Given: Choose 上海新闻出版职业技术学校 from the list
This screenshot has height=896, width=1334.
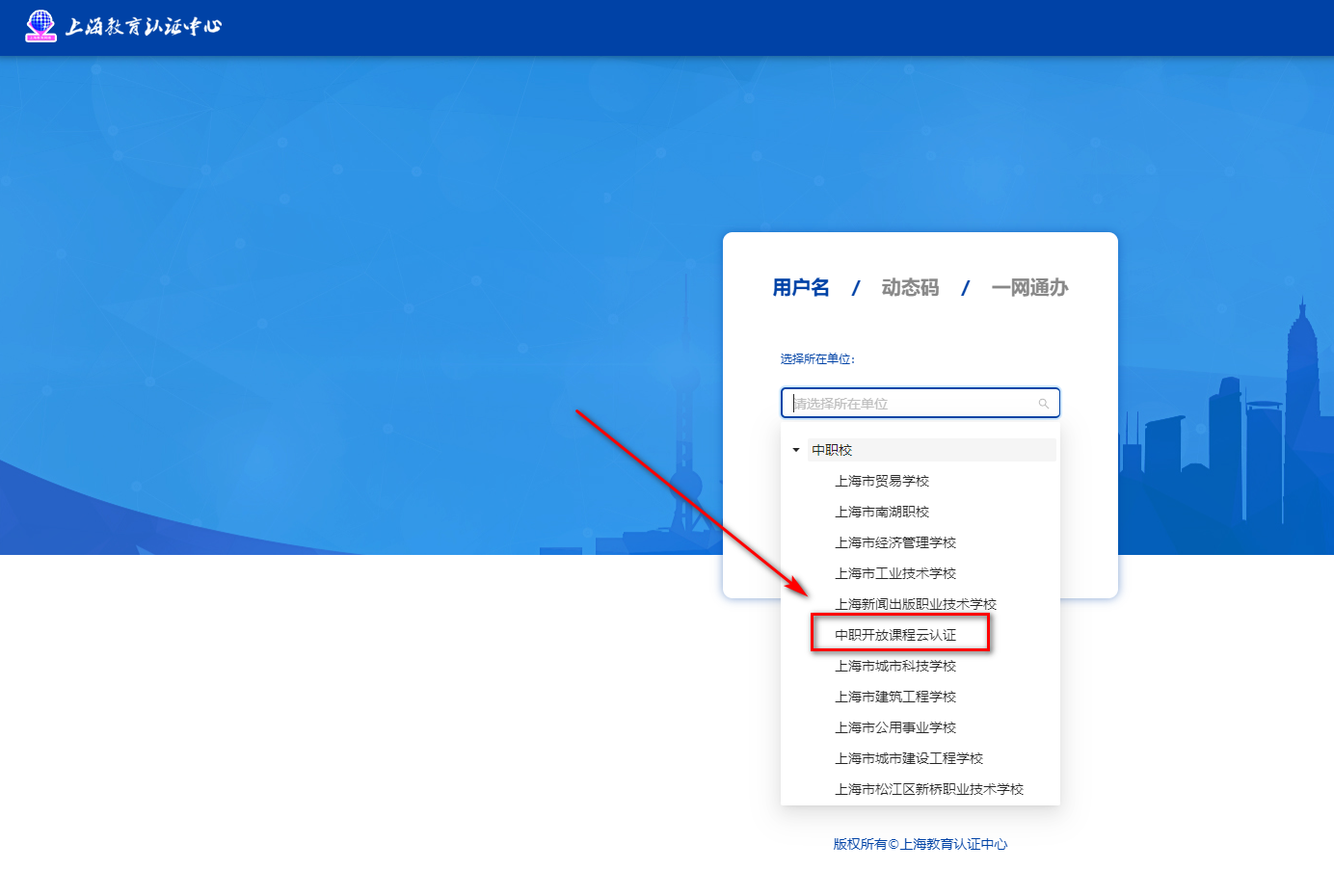Looking at the screenshot, I should (916, 604).
